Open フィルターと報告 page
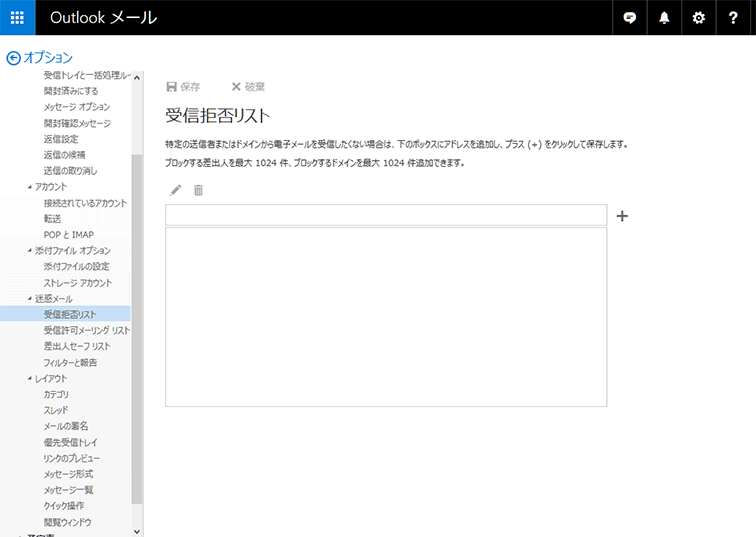This screenshot has height=537, width=756. tap(70, 362)
